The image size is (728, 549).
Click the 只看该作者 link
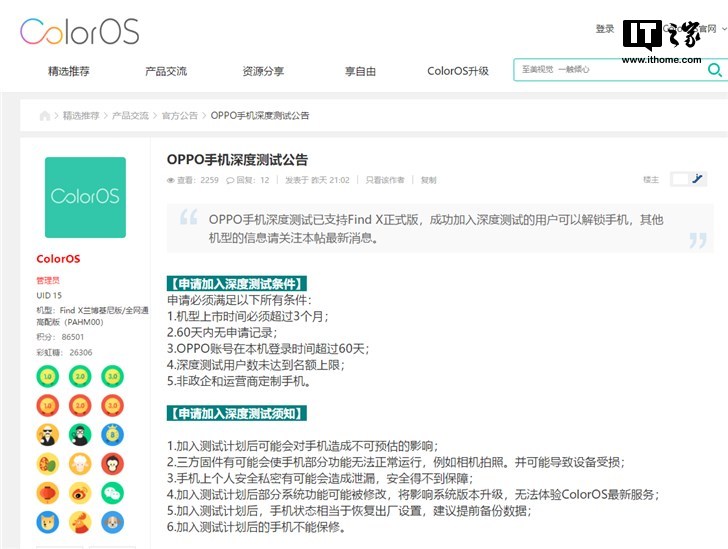pos(385,180)
